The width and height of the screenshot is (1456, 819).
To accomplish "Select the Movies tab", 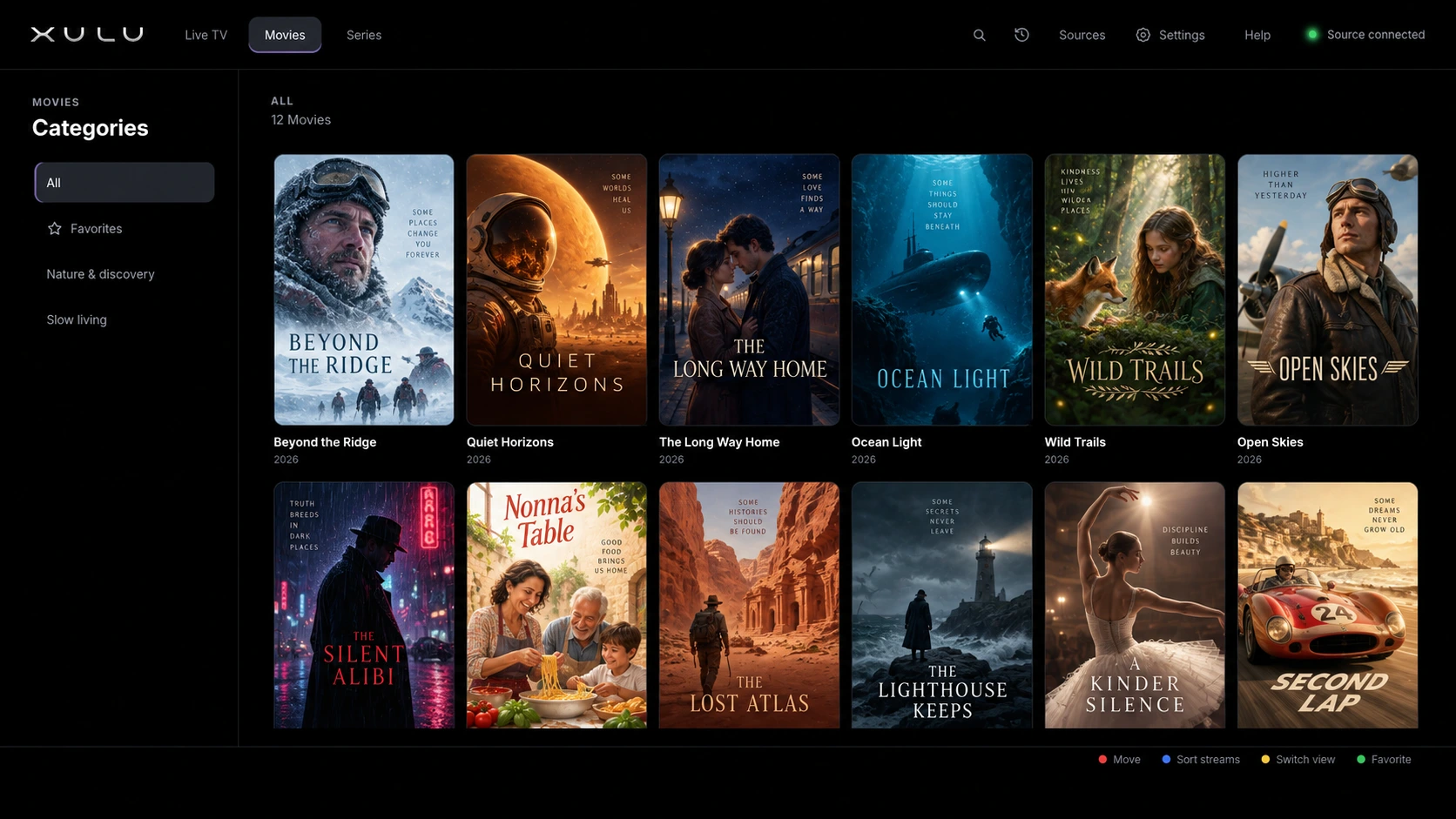I will [x=285, y=35].
